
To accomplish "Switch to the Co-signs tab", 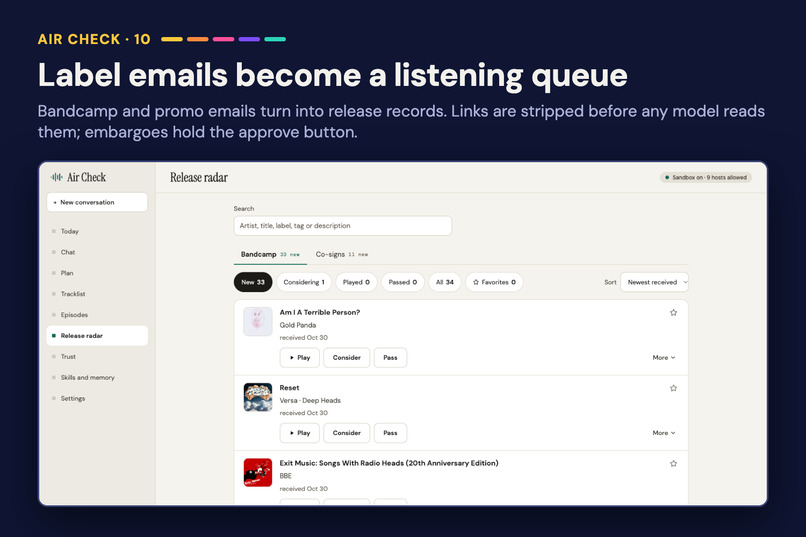I will point(342,254).
